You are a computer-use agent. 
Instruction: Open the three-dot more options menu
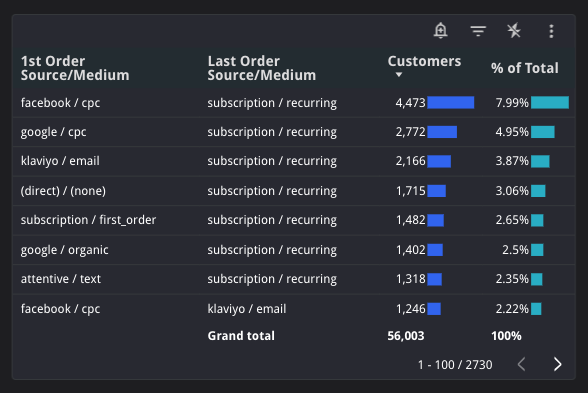coord(551,31)
